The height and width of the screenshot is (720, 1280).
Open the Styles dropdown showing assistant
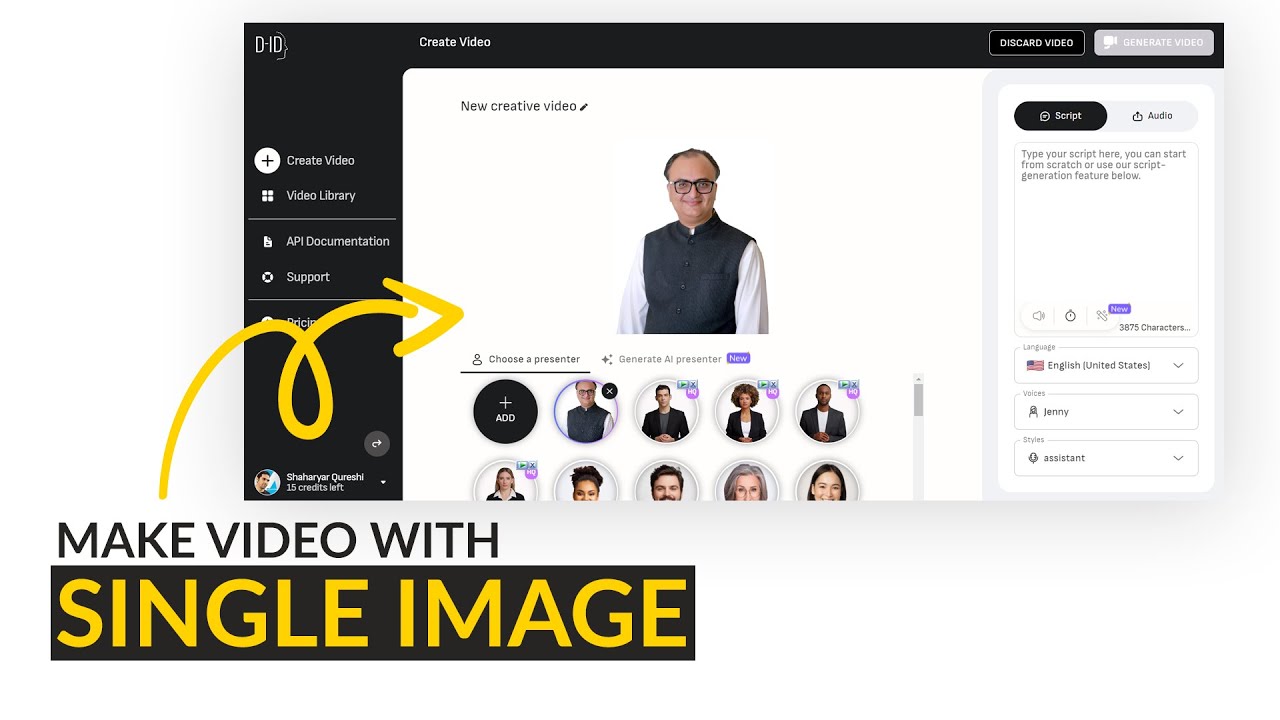1106,458
